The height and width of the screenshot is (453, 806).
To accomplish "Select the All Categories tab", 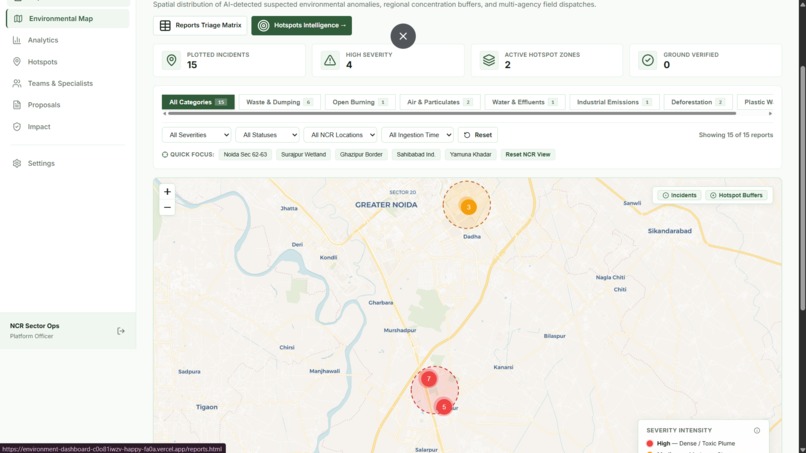I will pyautogui.click(x=198, y=102).
